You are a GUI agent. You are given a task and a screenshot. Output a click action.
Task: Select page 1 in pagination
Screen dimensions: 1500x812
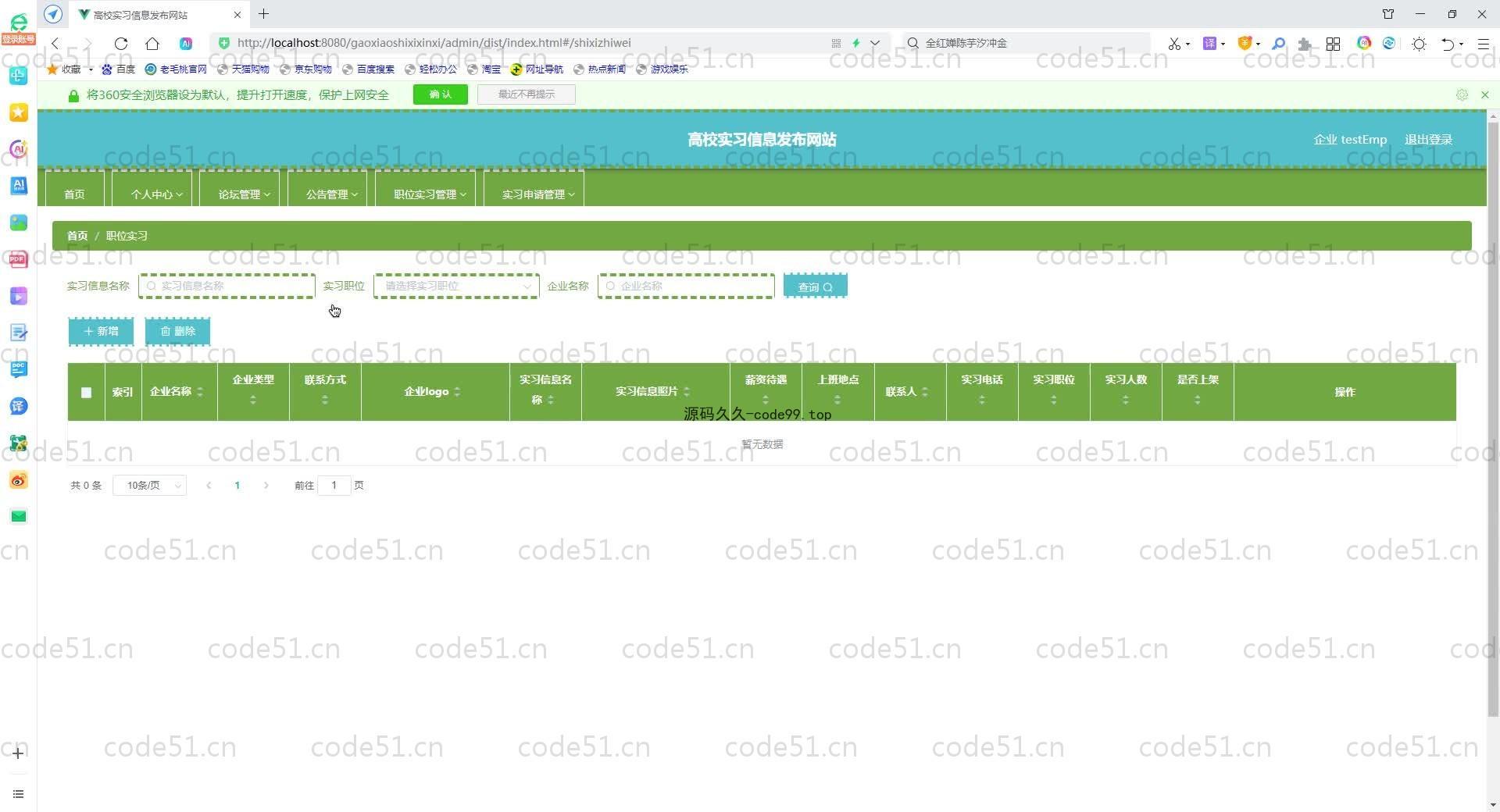[237, 485]
